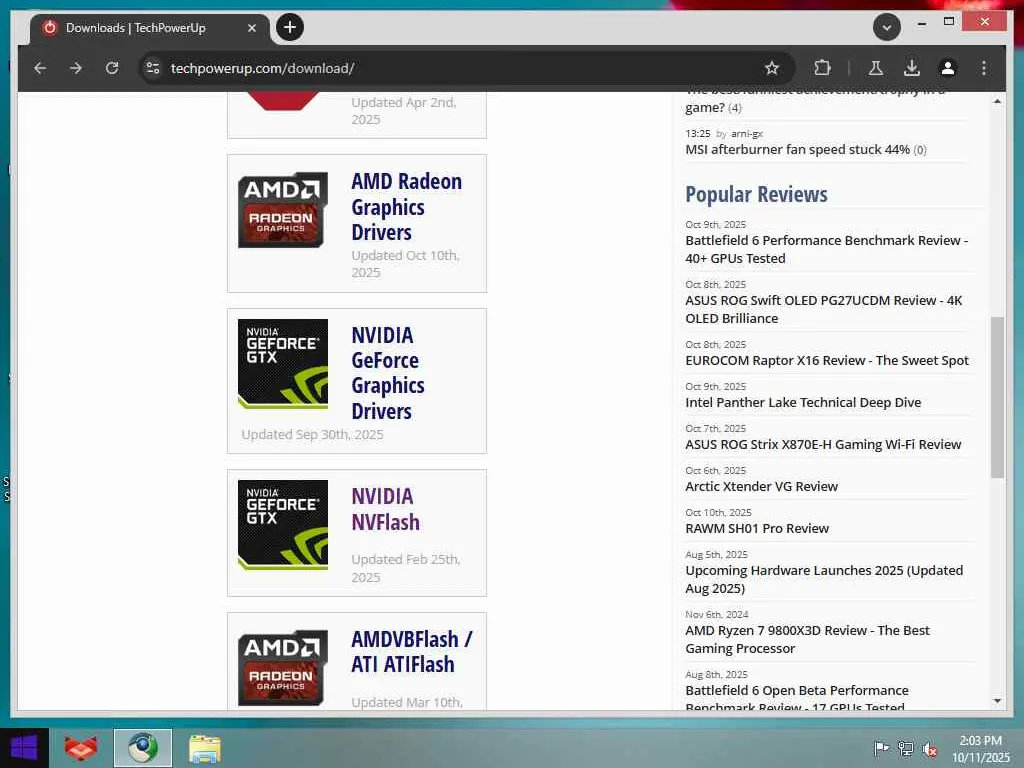Click the muted volume tray icon

930,749
